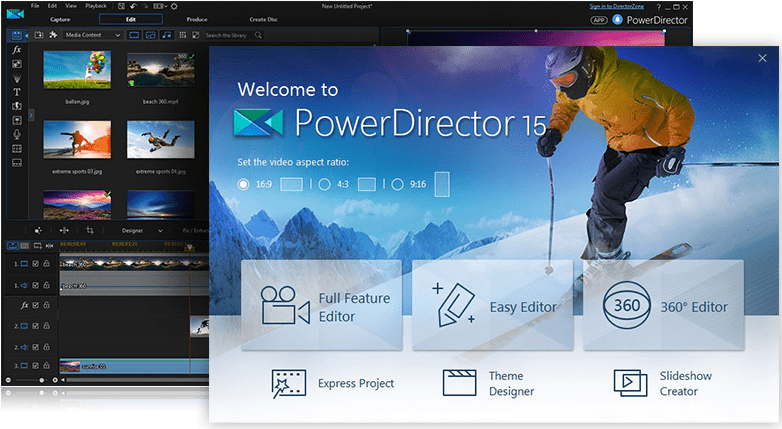Toggle video track 3 enable checkbox
This screenshot has width=782, height=429.
click(35, 366)
